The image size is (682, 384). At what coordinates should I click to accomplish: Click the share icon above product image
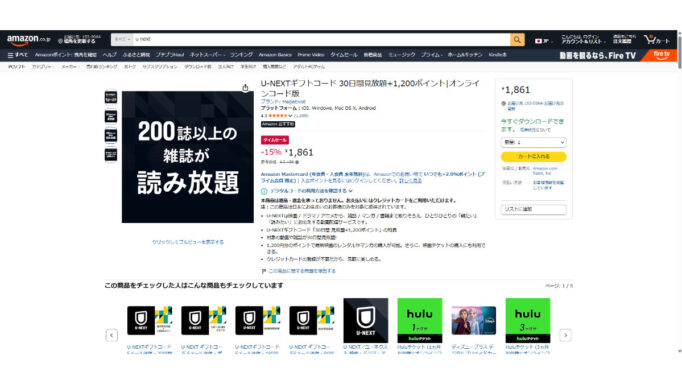click(245, 88)
